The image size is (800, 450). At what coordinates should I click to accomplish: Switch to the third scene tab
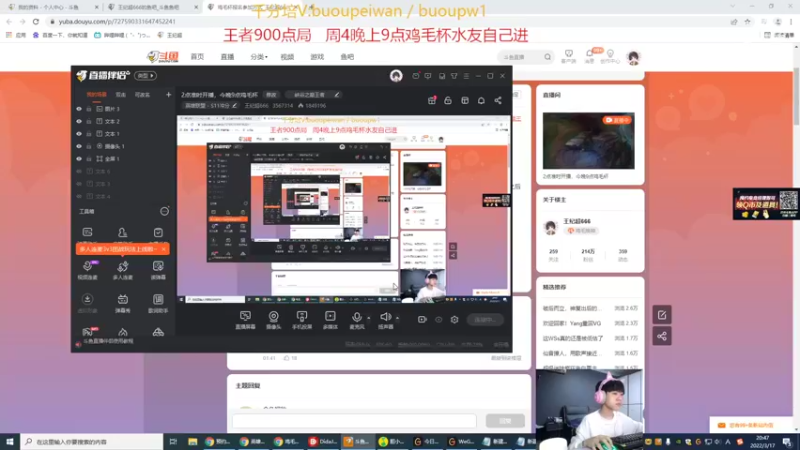pos(142,95)
